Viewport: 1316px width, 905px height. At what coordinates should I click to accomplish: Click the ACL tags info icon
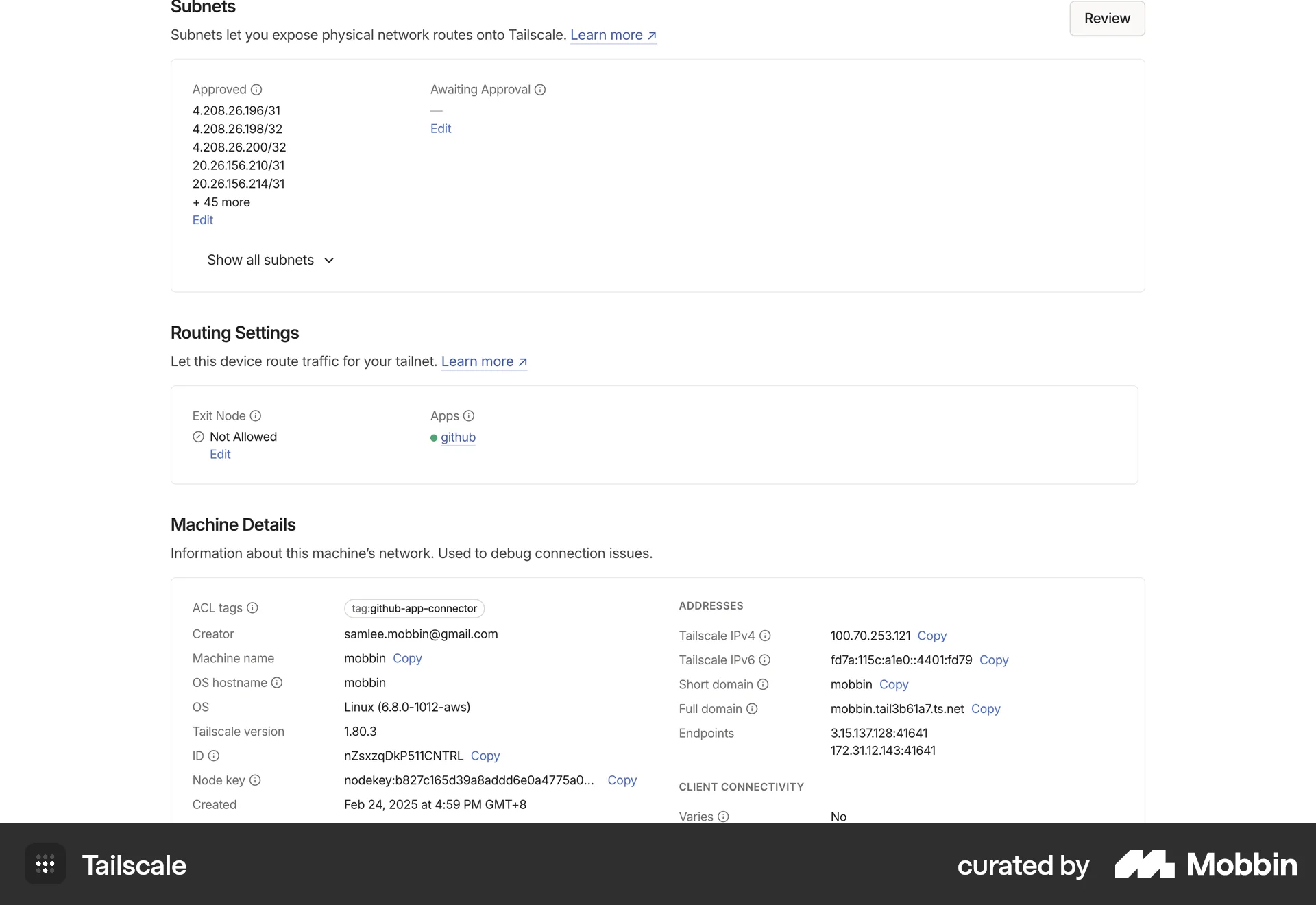(252, 608)
